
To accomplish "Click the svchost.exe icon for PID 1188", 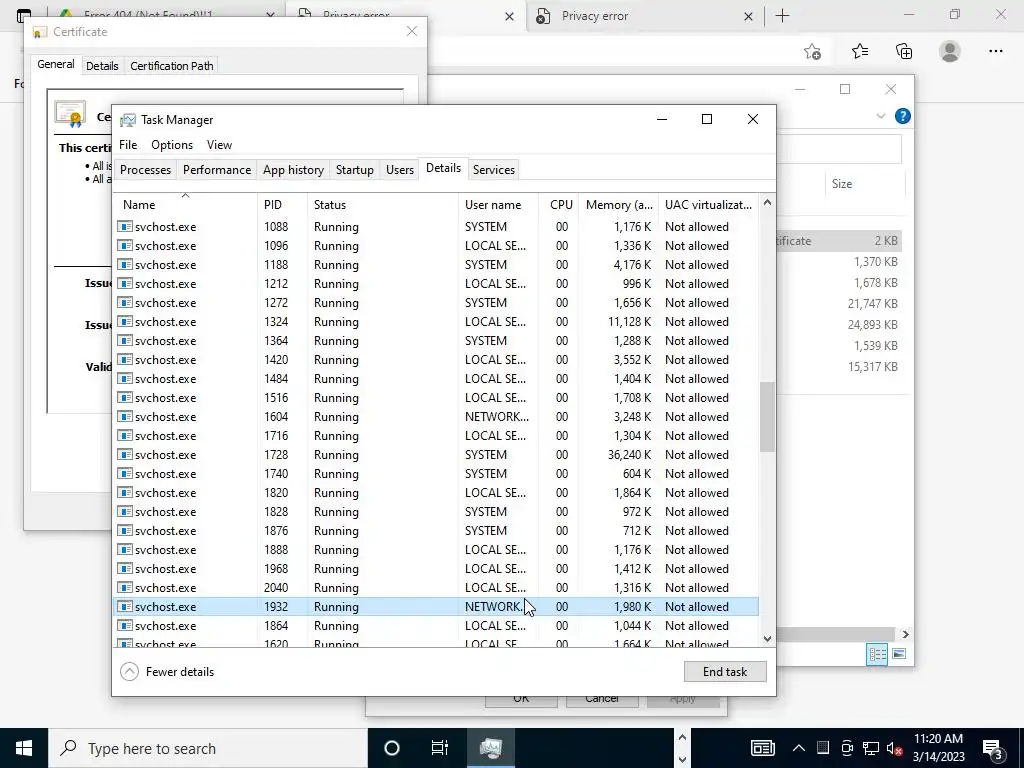I will pos(125,264).
